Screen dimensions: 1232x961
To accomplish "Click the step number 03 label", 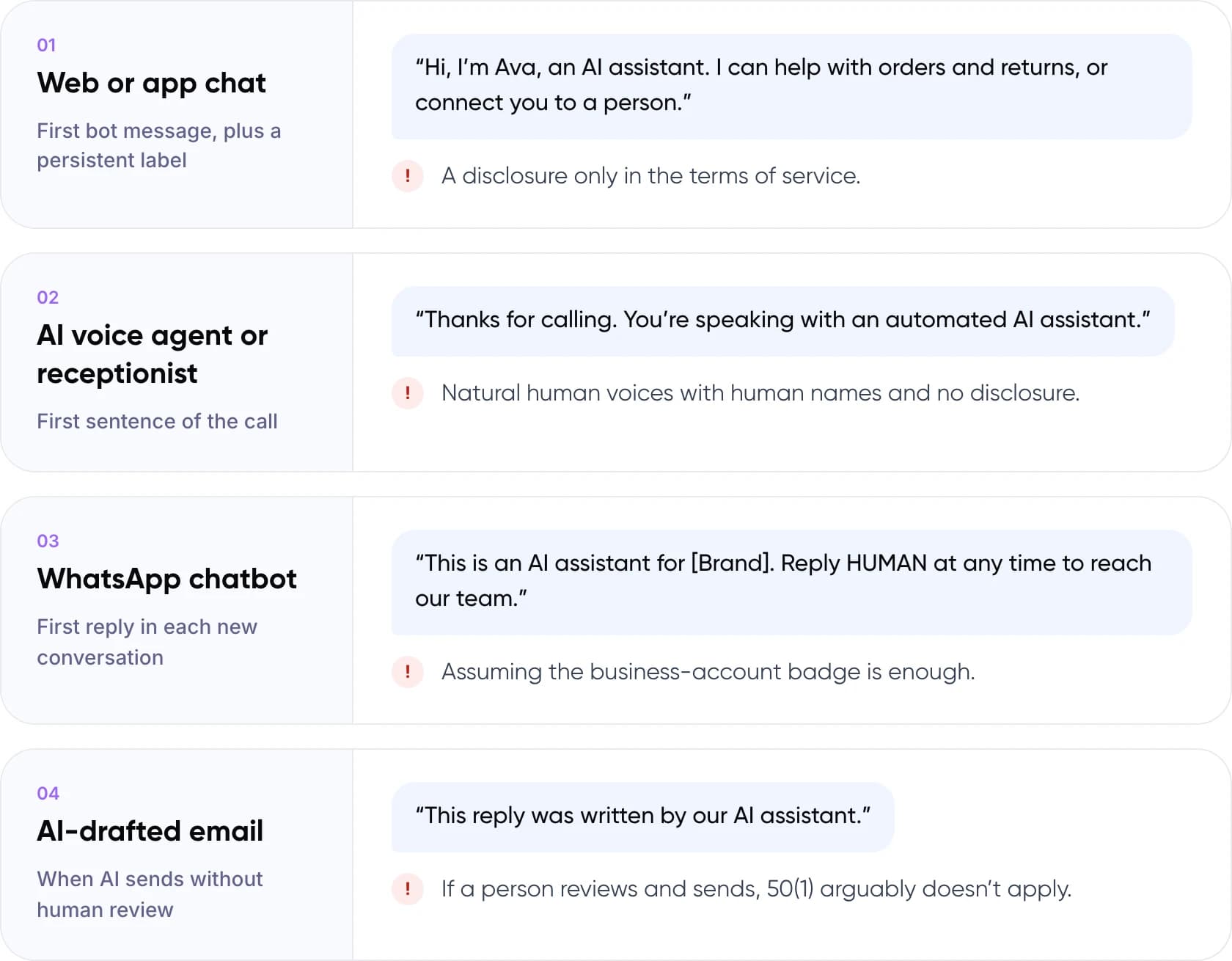I will tap(48, 541).
